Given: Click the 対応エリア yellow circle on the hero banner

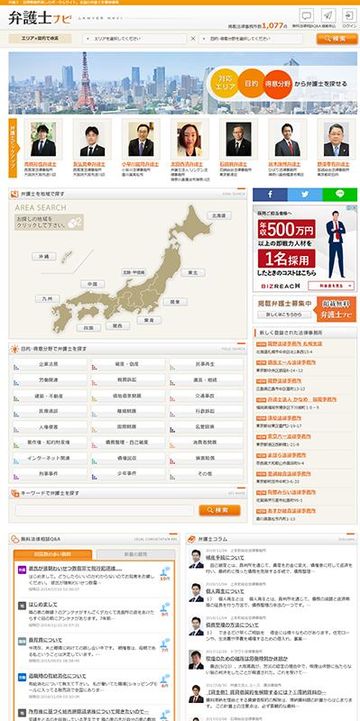Looking at the screenshot, I should [224, 83].
